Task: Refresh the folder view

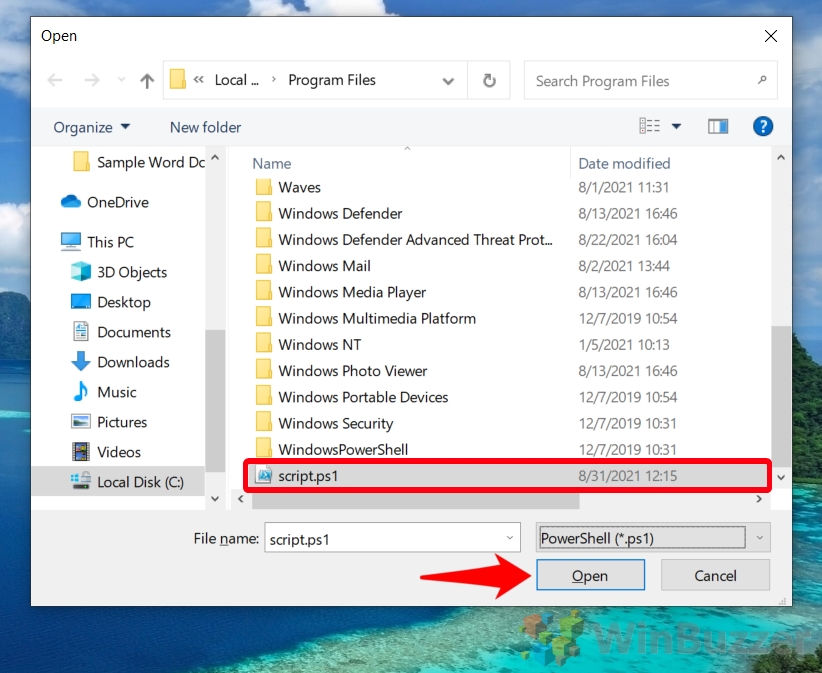Action: [x=489, y=80]
